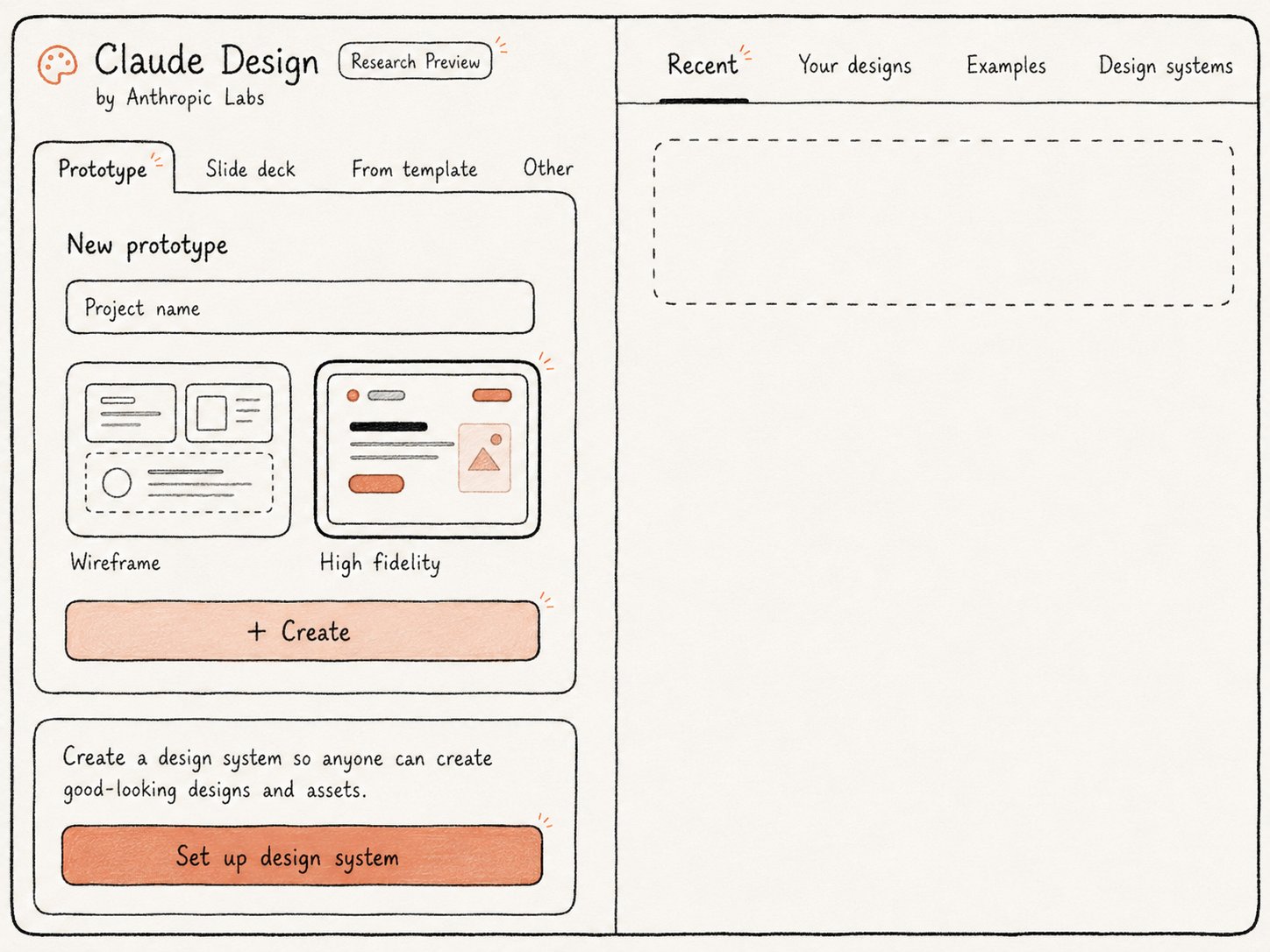Screen dimensions: 1270x952
Task: Choose the Wireframe fidelity option
Action: tap(178, 449)
